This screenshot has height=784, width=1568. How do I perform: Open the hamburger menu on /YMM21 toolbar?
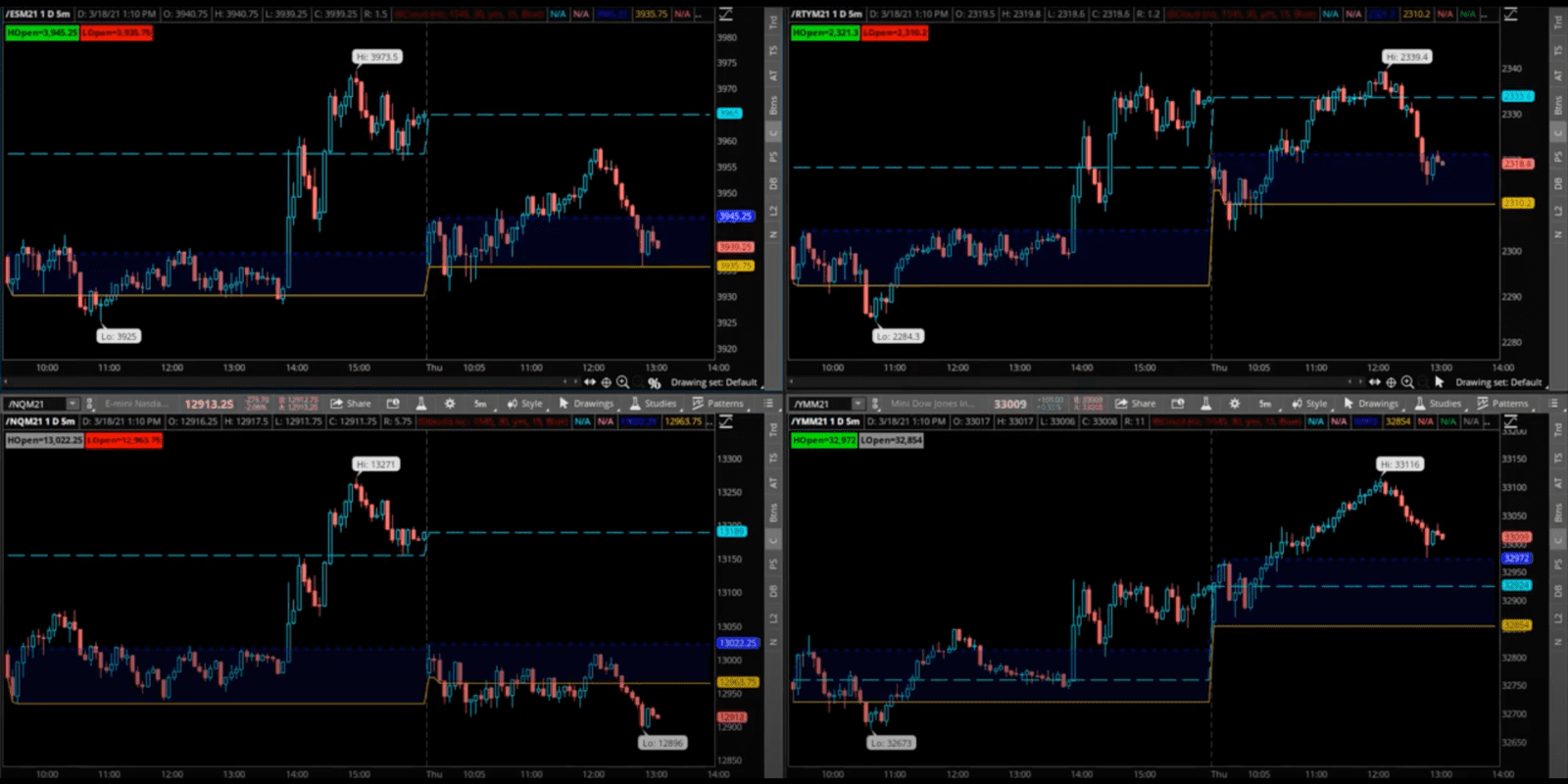tap(1553, 404)
